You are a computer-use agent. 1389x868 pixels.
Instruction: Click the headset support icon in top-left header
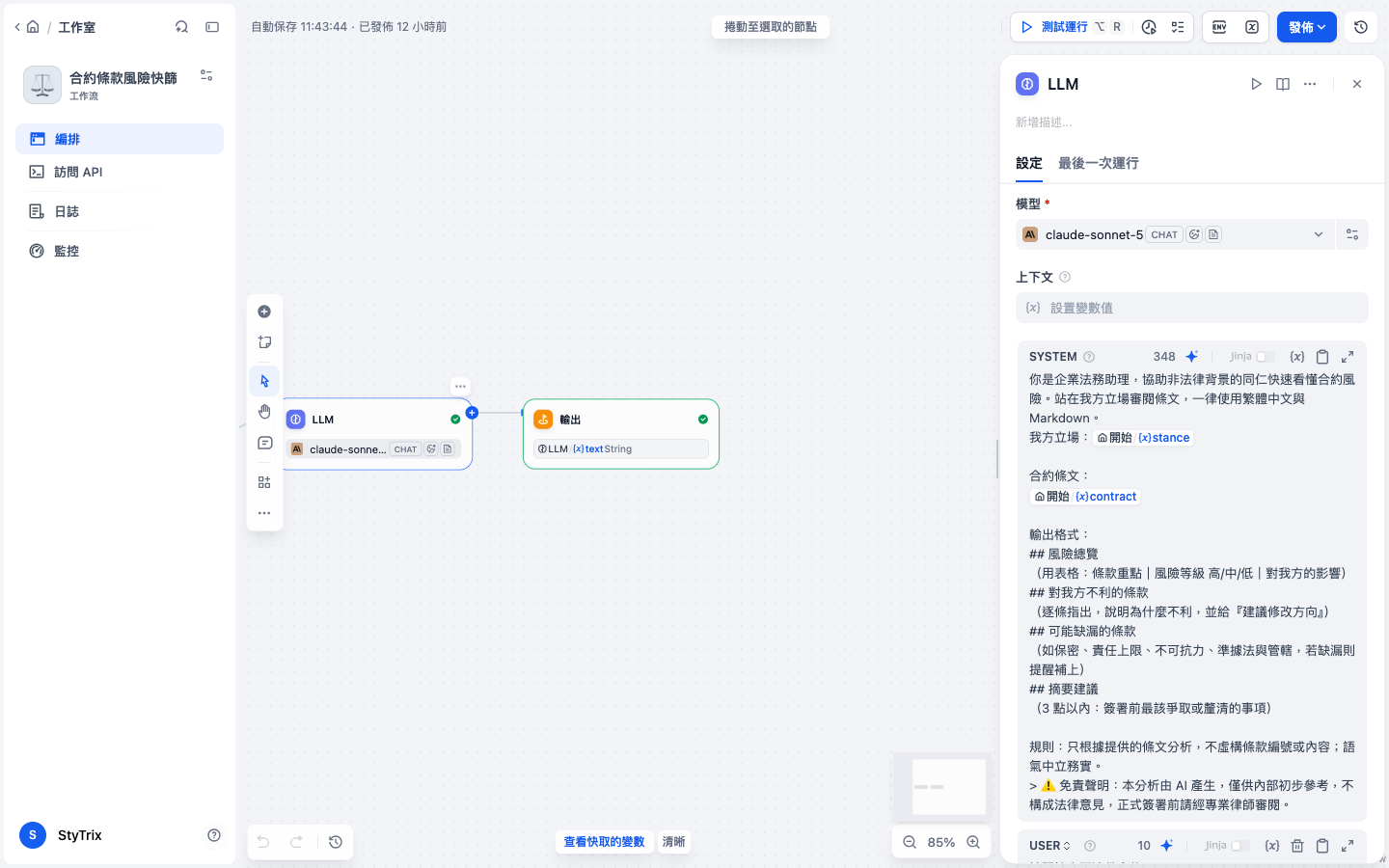point(181,27)
